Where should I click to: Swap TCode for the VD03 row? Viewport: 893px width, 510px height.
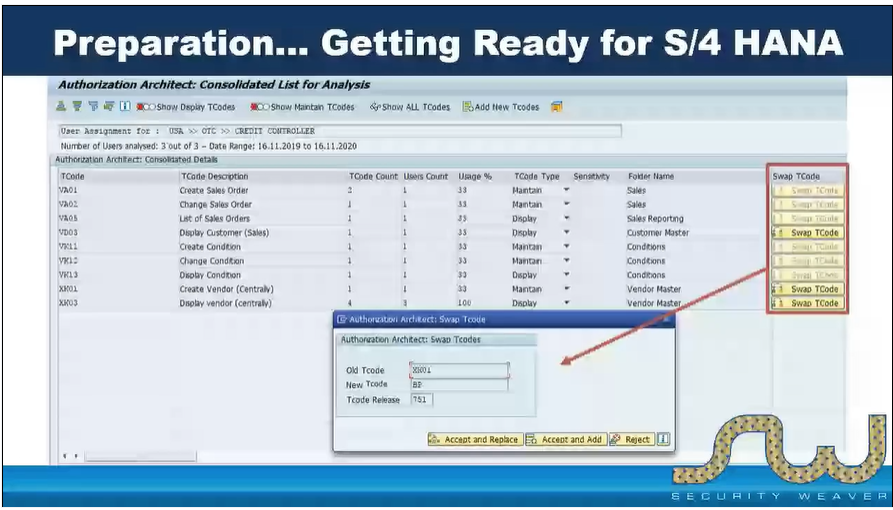pos(808,232)
